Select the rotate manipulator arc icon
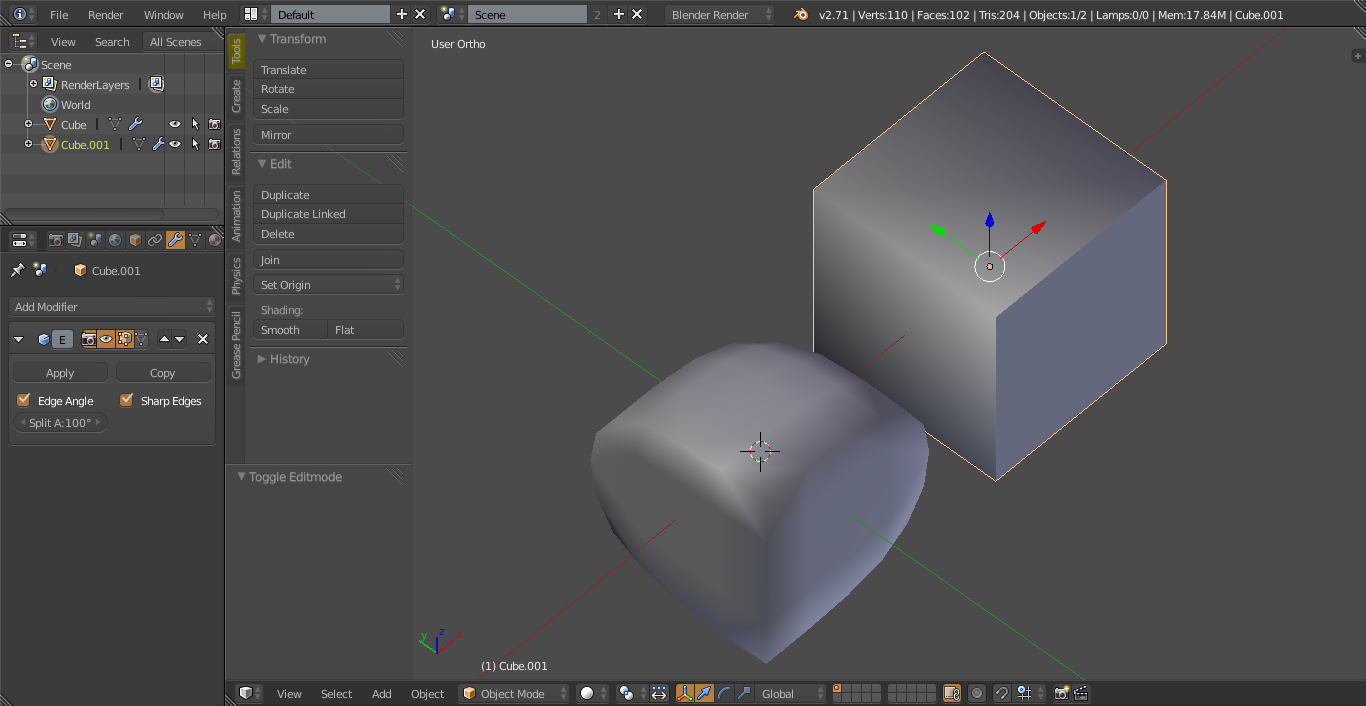This screenshot has width=1366, height=706. click(724, 693)
